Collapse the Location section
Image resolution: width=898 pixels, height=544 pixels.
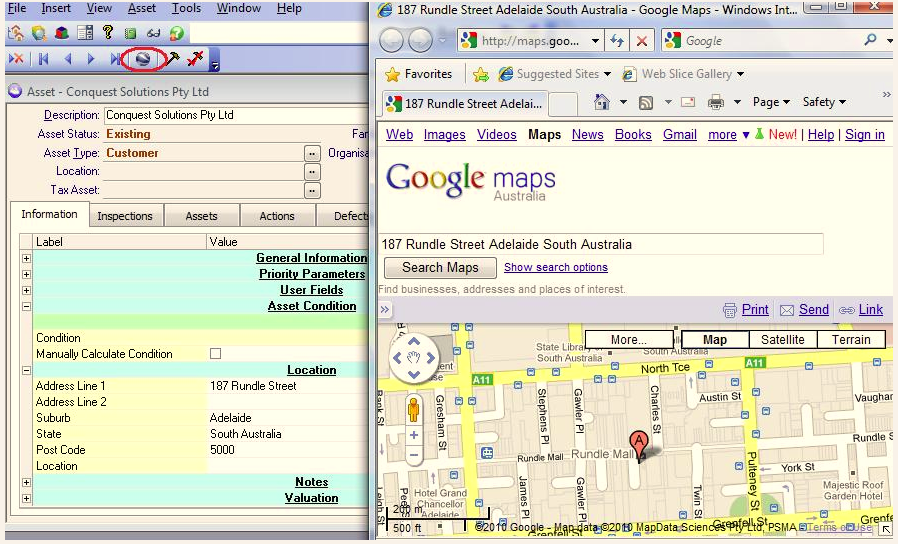(26, 370)
